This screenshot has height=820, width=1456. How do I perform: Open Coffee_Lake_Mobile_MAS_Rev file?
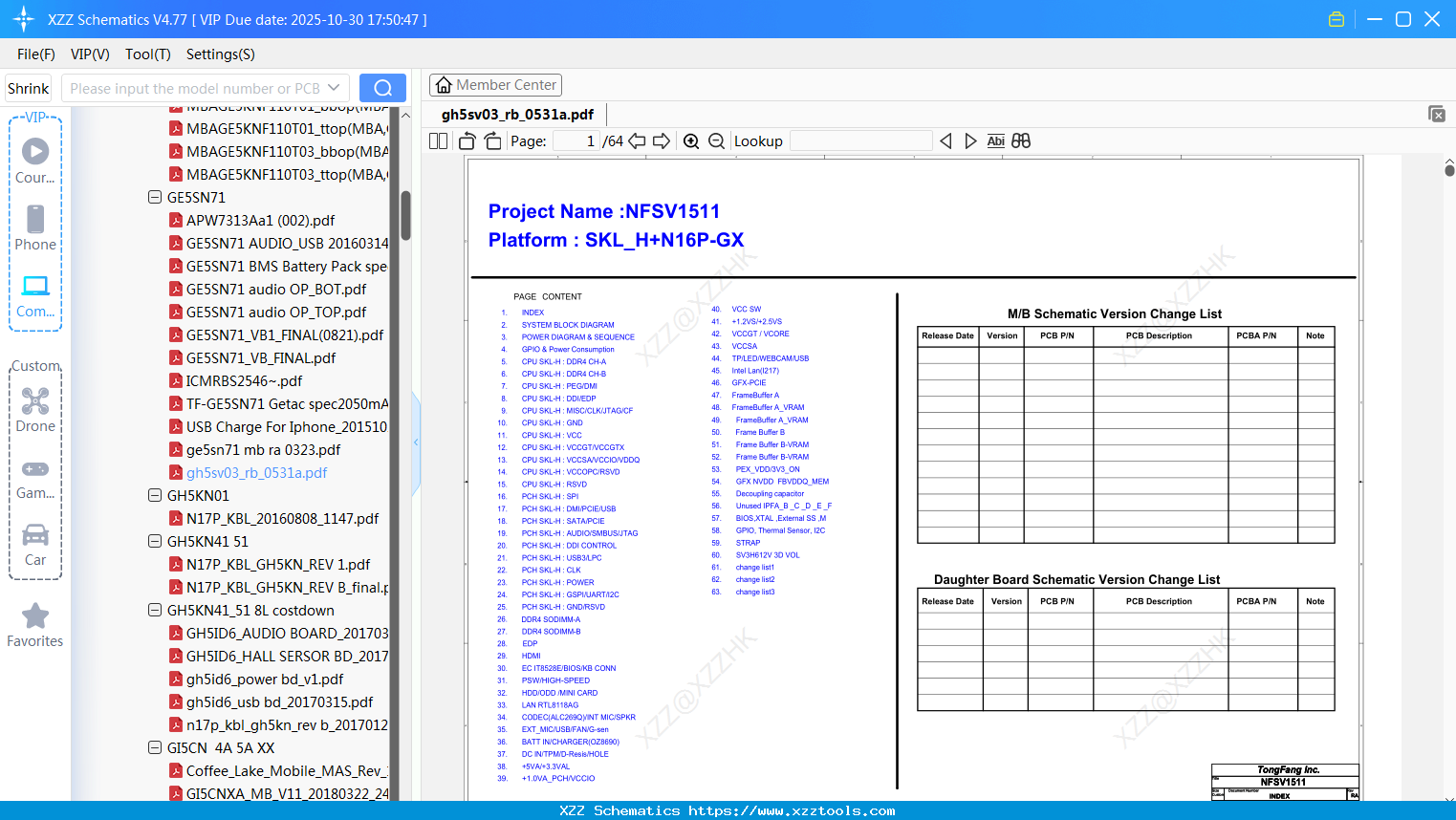point(287,771)
